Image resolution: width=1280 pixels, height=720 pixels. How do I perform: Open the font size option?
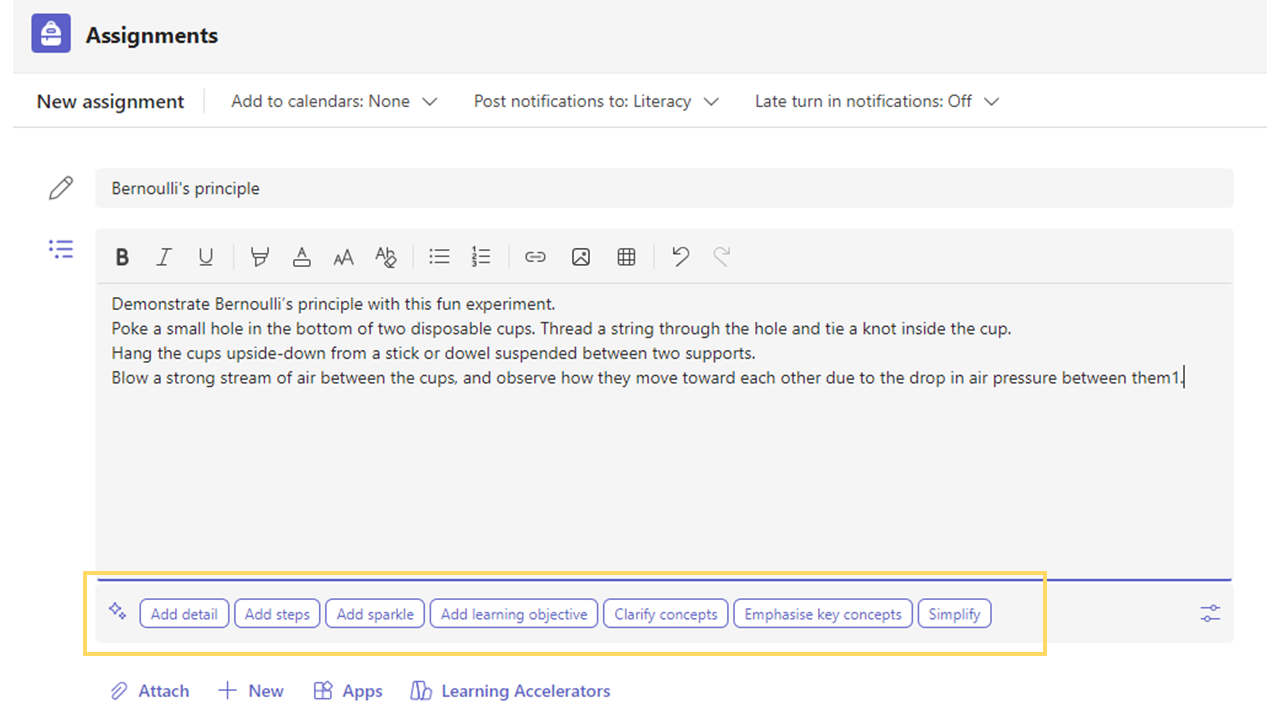(343, 257)
